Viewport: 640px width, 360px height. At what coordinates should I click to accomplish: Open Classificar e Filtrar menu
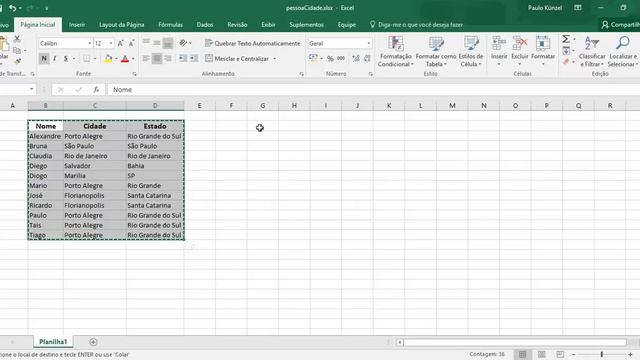[592, 52]
